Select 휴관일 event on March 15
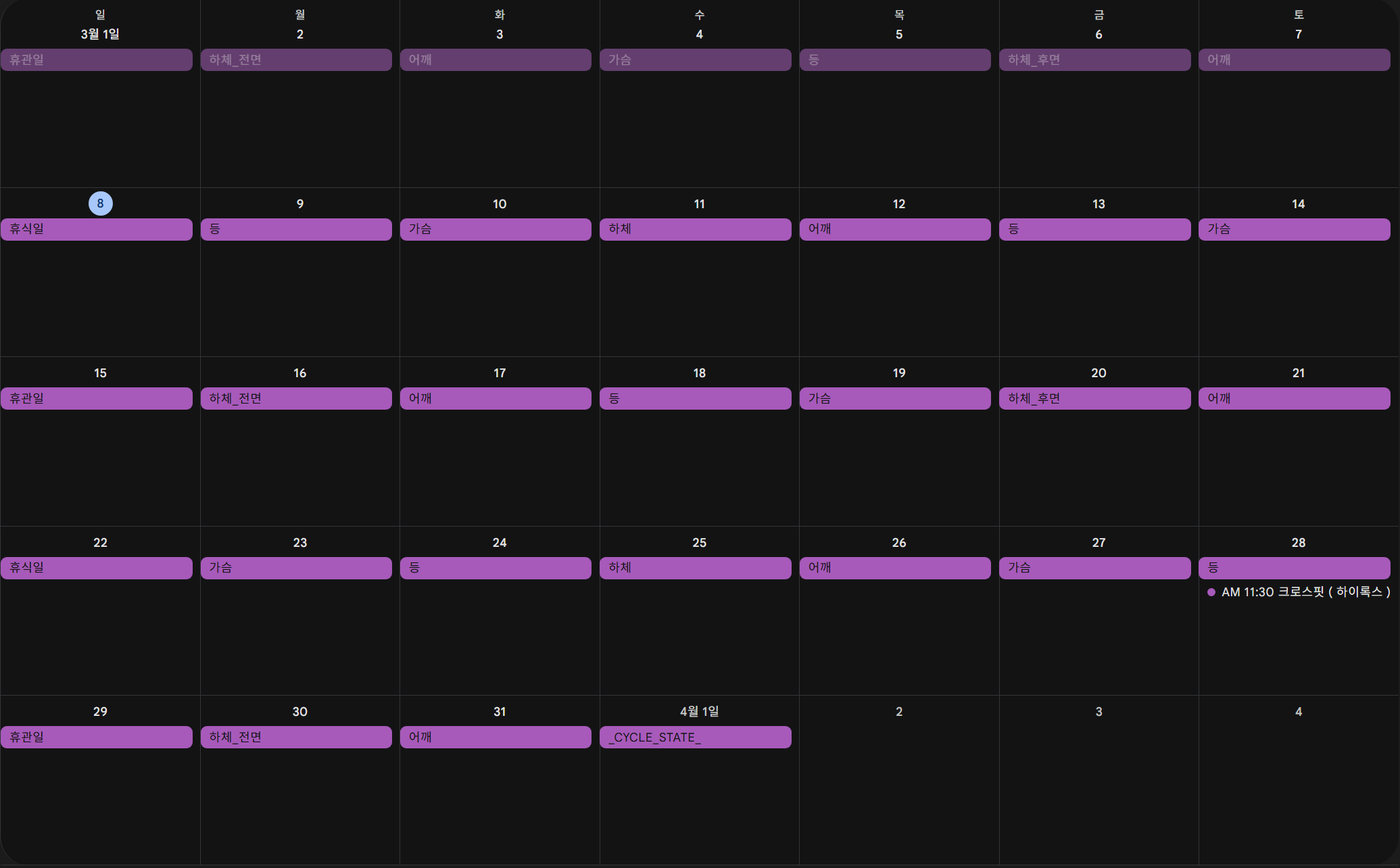 (x=96, y=398)
